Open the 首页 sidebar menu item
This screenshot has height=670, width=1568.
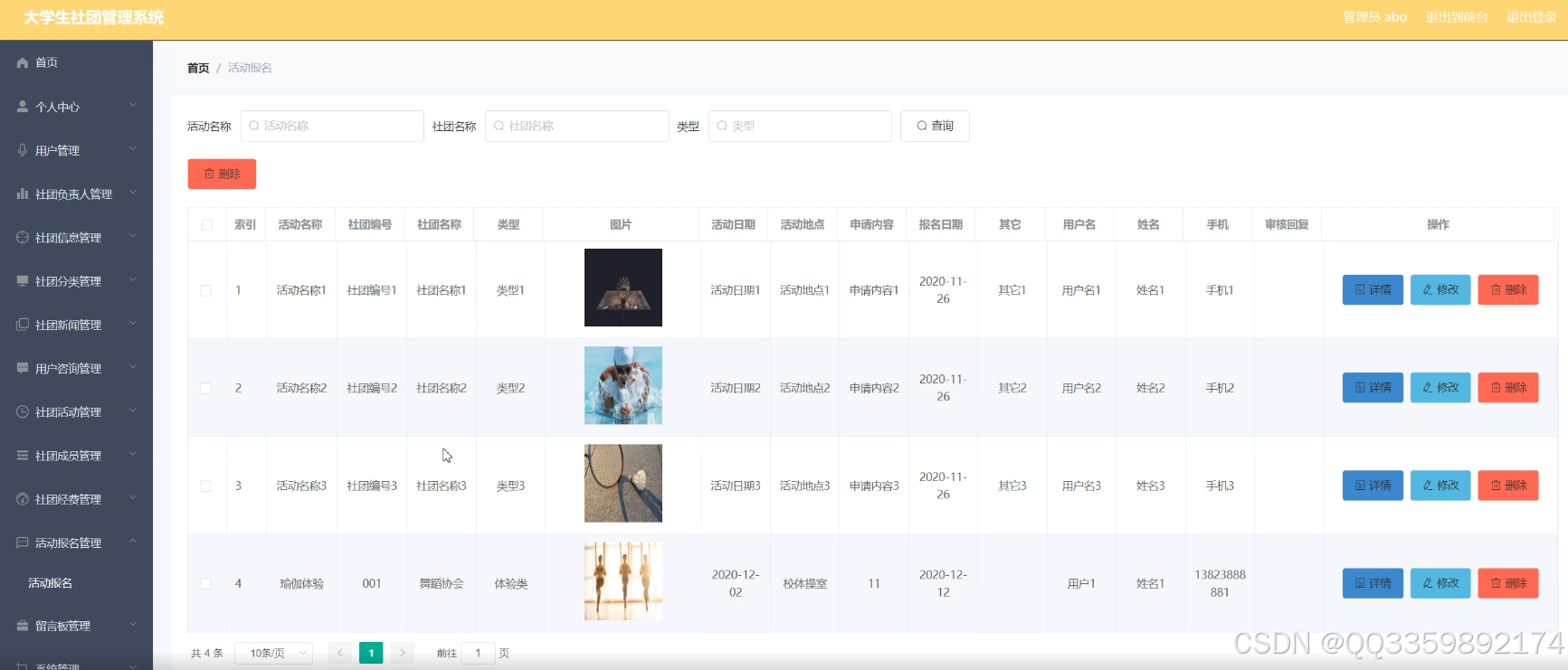point(76,62)
